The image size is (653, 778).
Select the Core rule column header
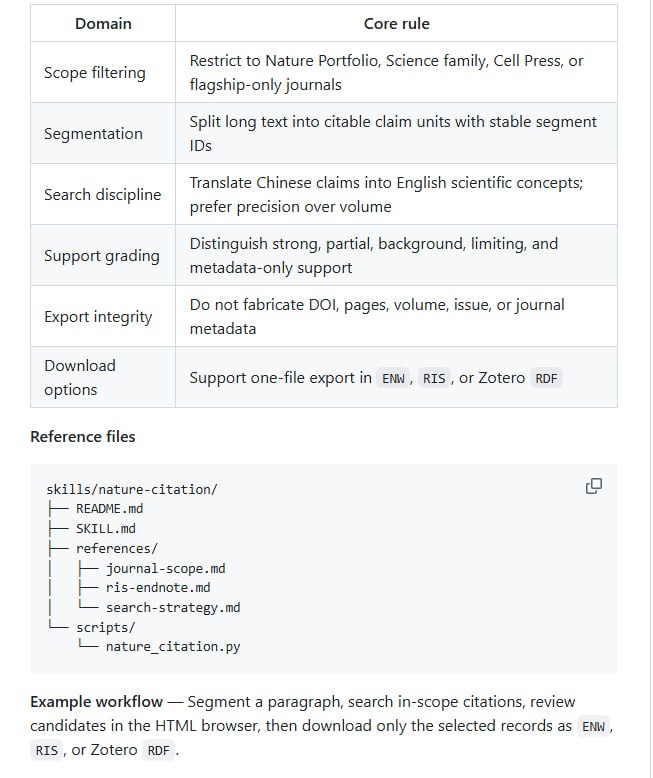(x=396, y=23)
